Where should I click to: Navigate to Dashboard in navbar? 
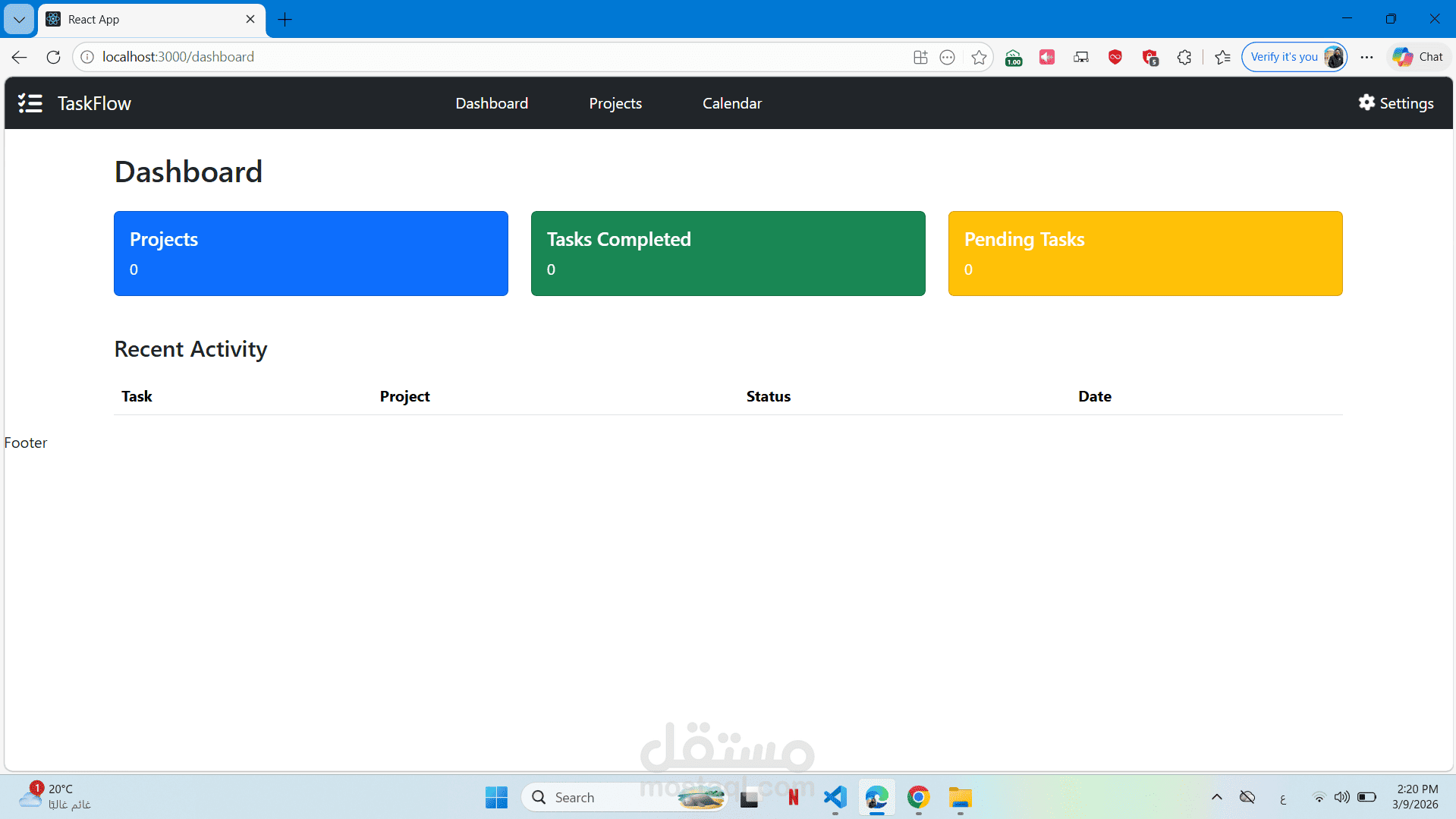[492, 103]
